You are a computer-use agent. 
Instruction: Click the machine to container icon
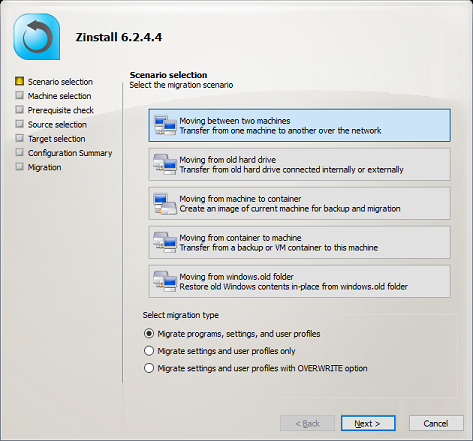coord(165,203)
